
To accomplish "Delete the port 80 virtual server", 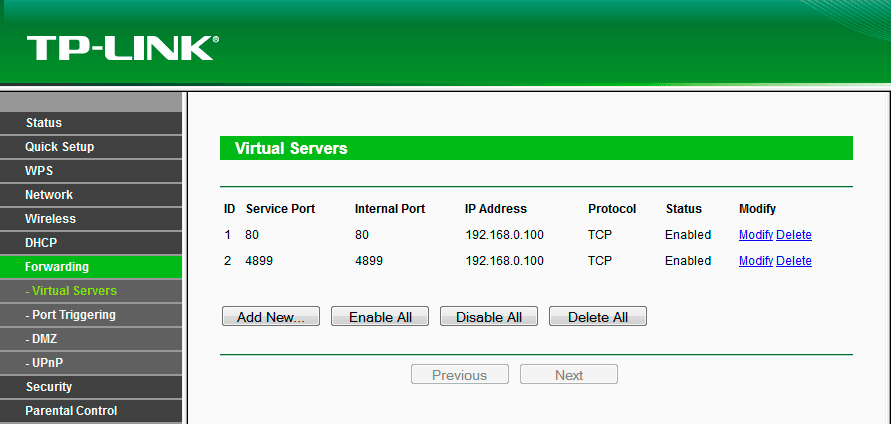I will point(794,235).
